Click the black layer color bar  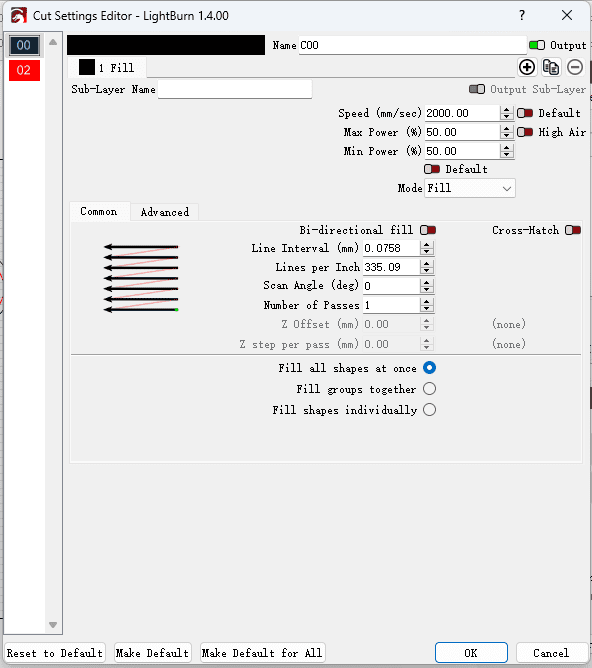coord(166,45)
